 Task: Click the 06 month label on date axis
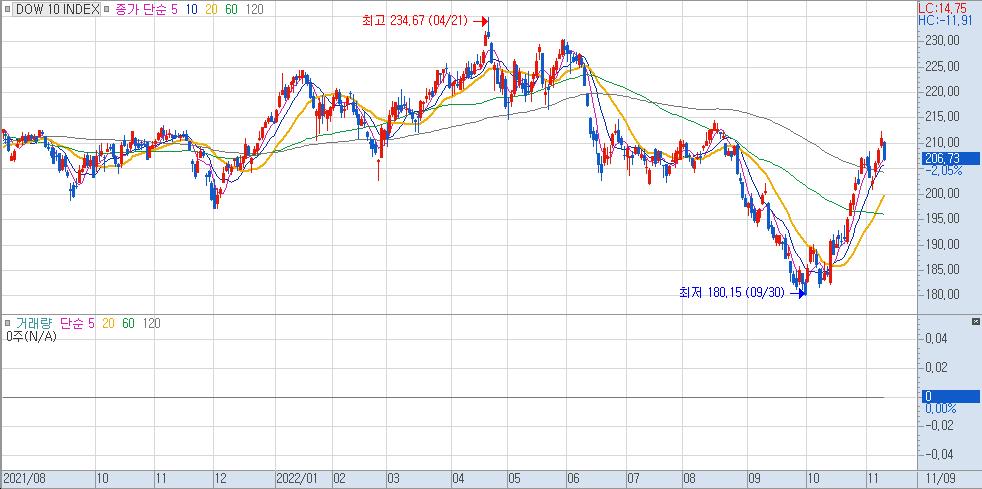point(573,478)
